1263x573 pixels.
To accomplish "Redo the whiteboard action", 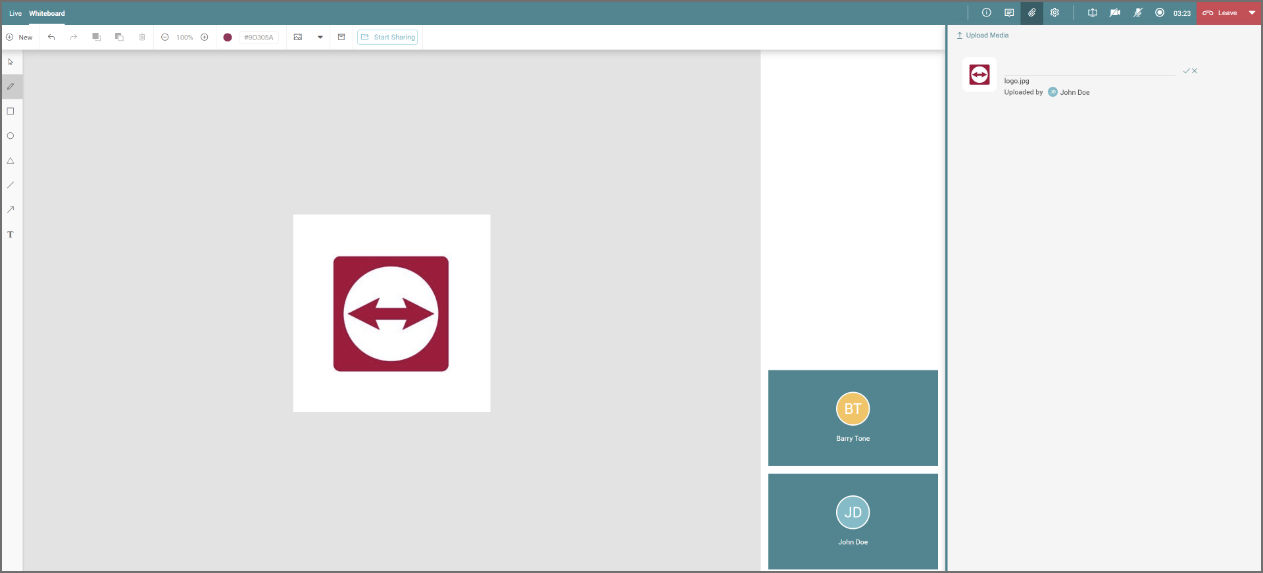I will 74,37.
